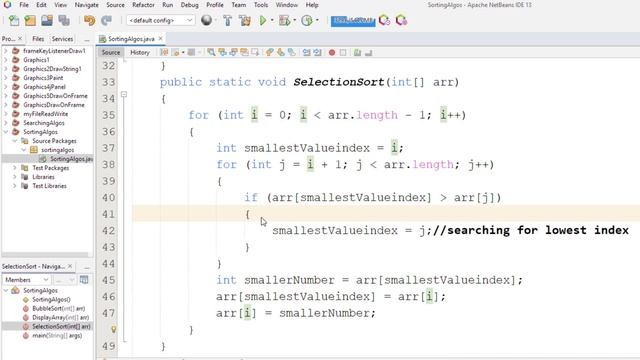Open the Run Project dropdown arrow
The image size is (640, 360).
pos(272,20)
